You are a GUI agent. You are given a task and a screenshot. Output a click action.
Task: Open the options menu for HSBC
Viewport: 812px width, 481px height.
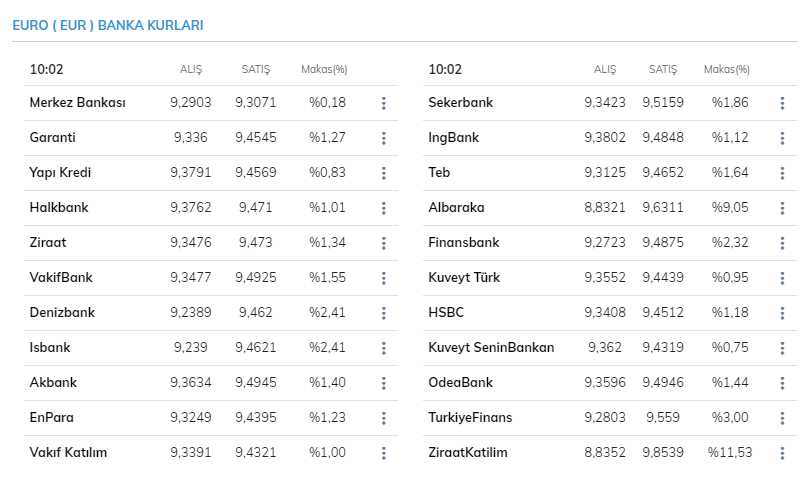(x=782, y=313)
